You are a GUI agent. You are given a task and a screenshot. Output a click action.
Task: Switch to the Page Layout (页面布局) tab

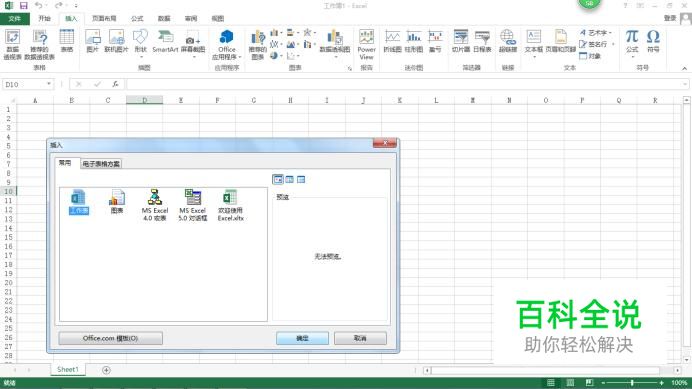point(104,19)
